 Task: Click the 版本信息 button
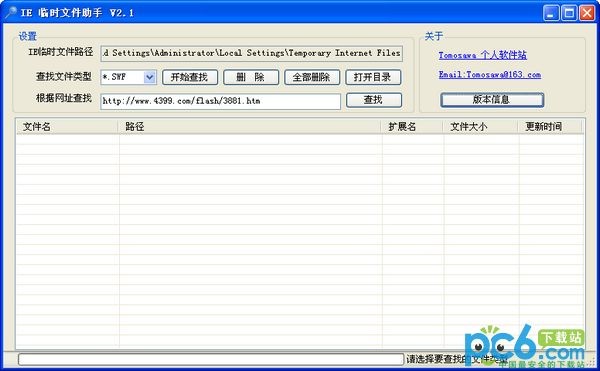(492, 100)
